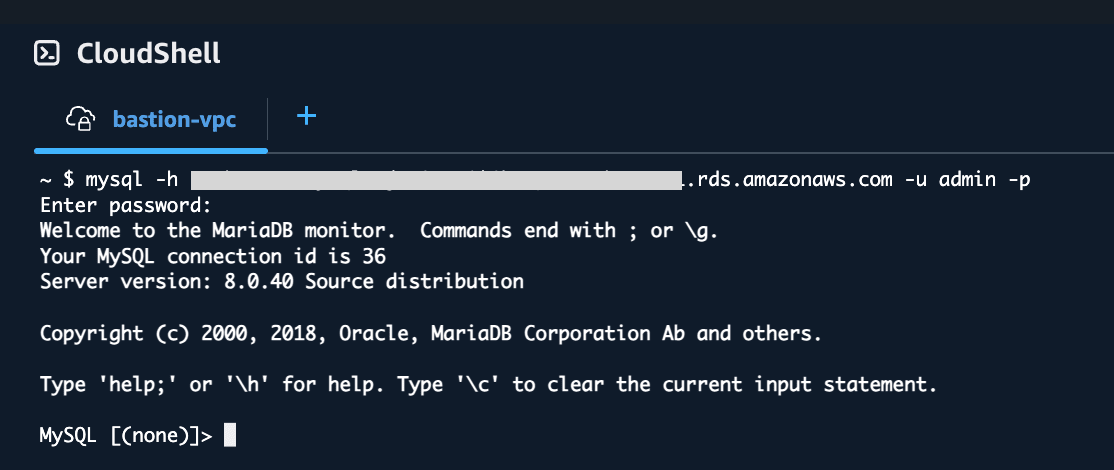Click the '-u admin' argument text

950,180
